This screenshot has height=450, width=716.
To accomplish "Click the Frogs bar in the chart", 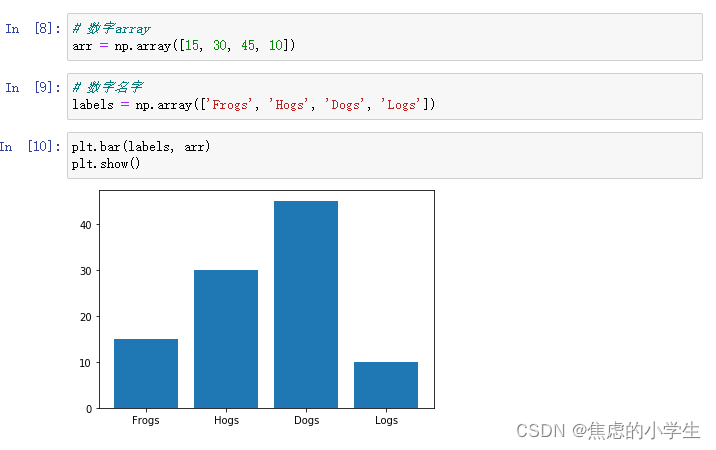I will coord(146,373).
